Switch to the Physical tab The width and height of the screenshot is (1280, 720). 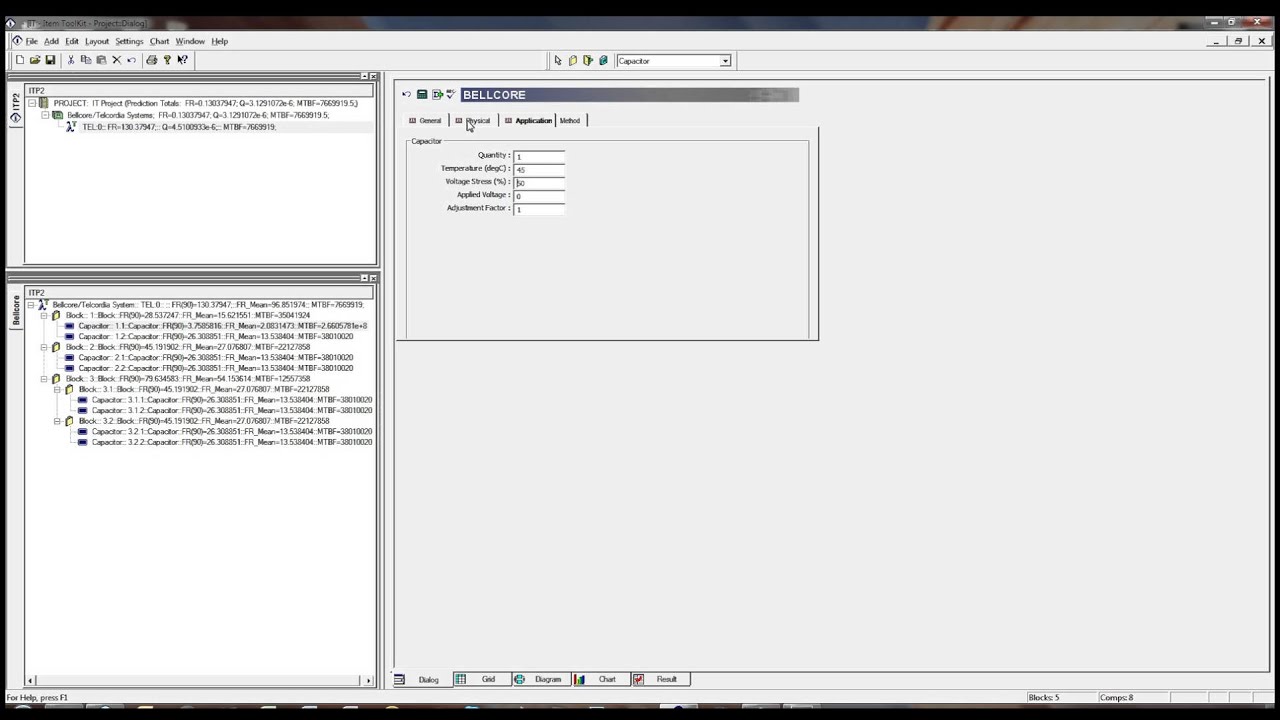point(473,121)
